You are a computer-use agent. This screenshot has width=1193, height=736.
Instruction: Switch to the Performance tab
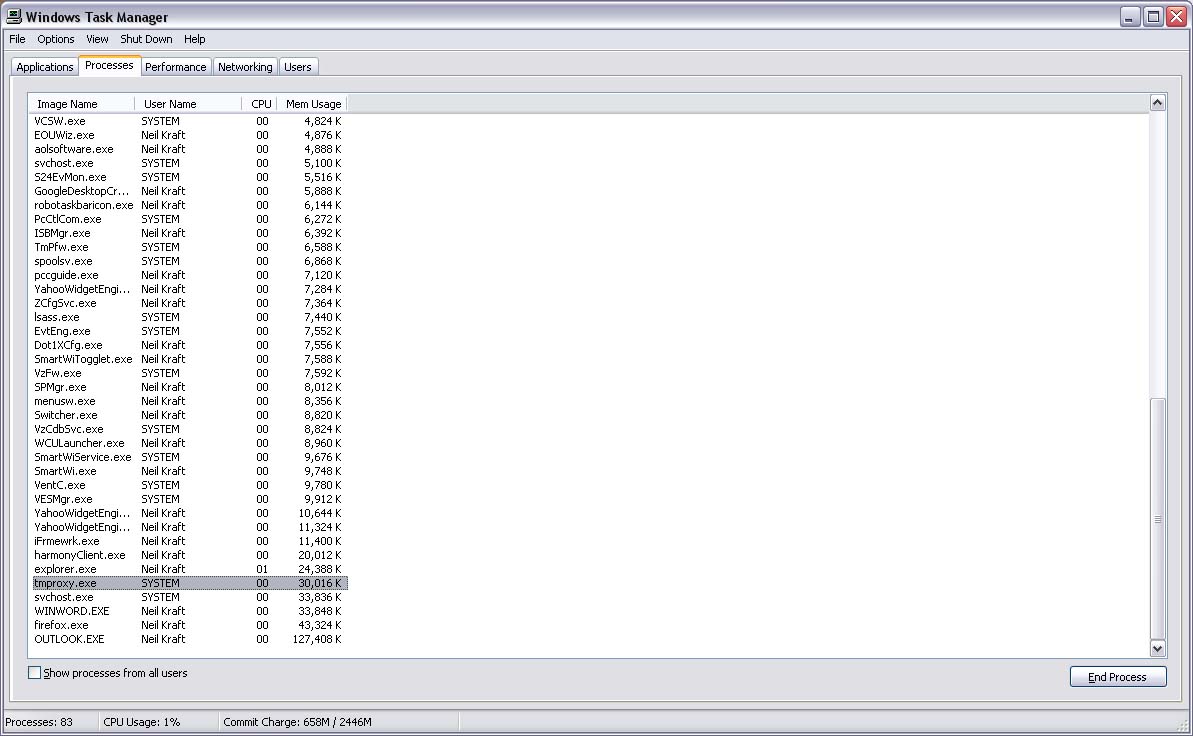(176, 67)
